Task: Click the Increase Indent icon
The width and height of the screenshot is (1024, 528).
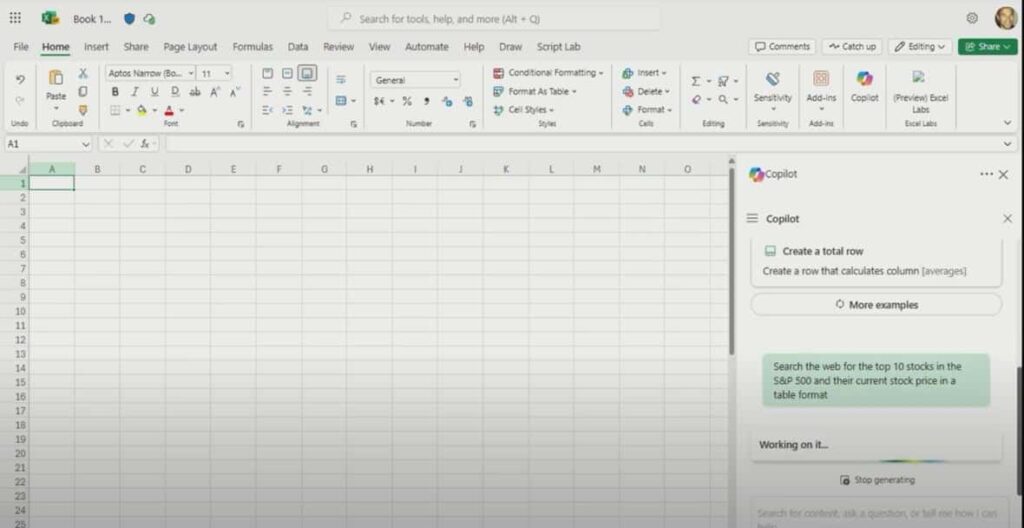Action: click(x=287, y=110)
